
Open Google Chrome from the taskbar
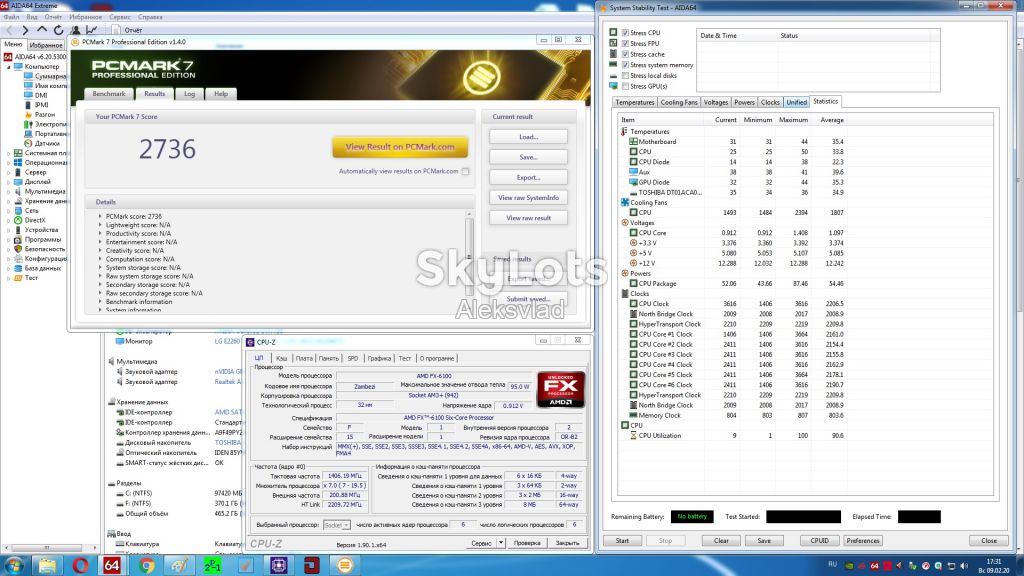coord(146,566)
